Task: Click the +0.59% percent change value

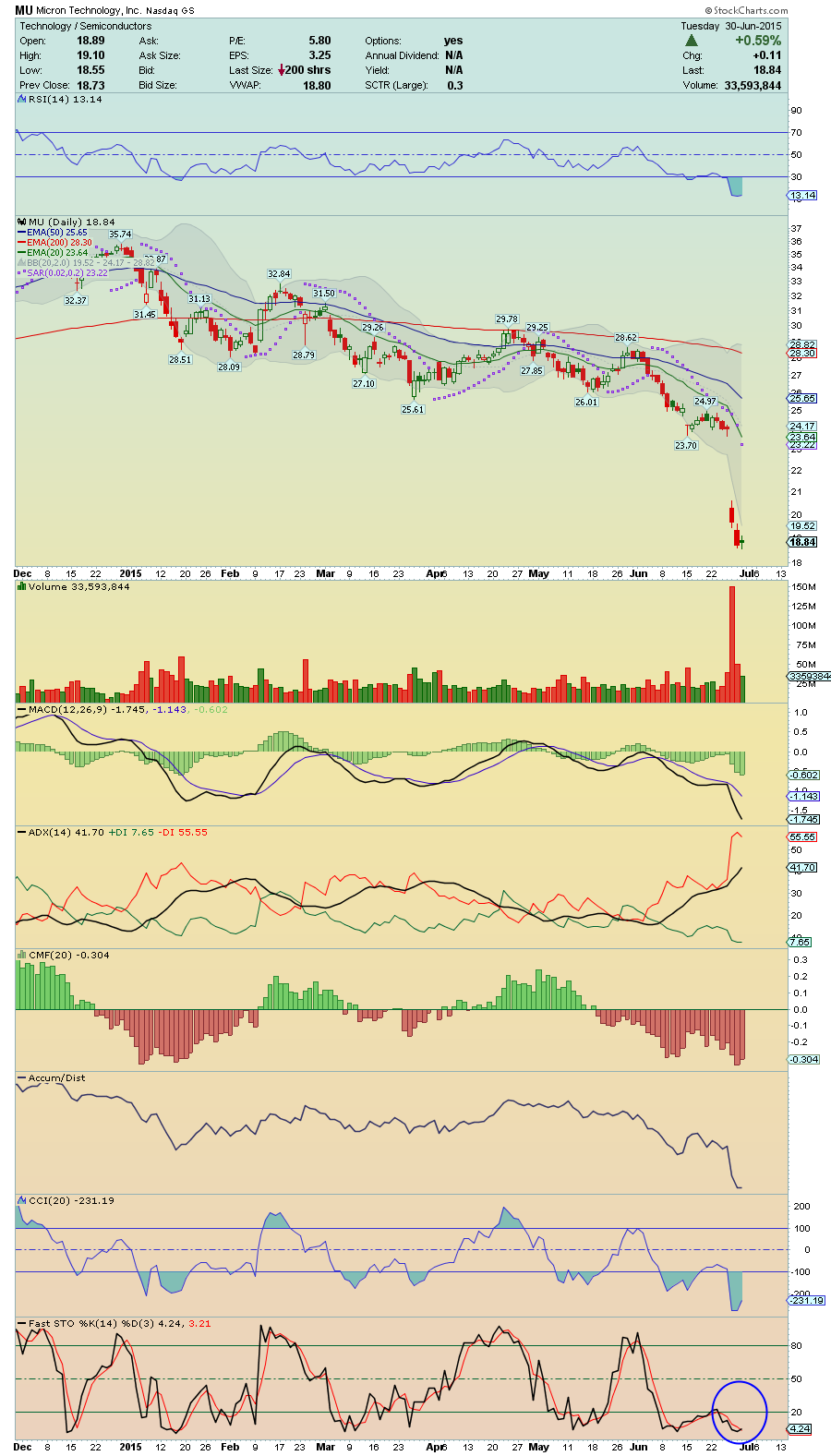Action: 758,41
